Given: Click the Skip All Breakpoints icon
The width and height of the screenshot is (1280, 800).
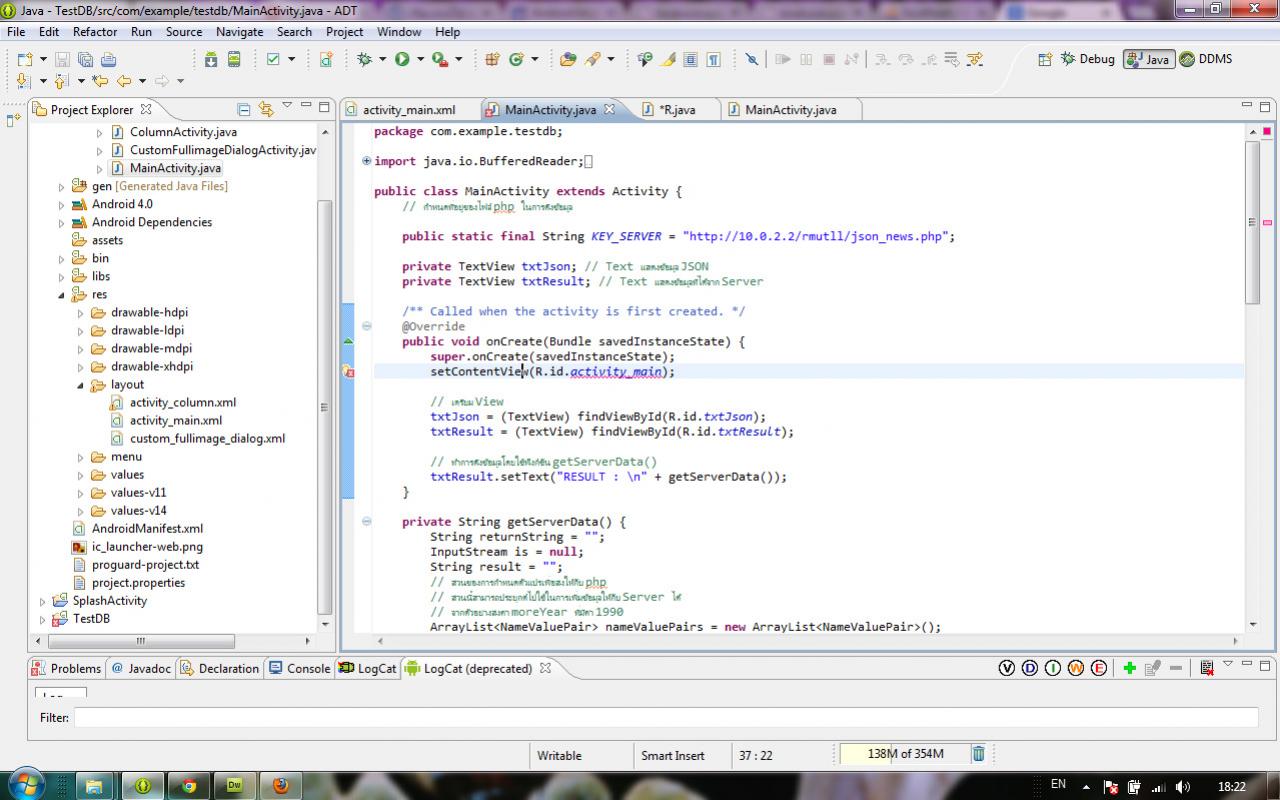Looking at the screenshot, I should pyautogui.click(x=751, y=59).
